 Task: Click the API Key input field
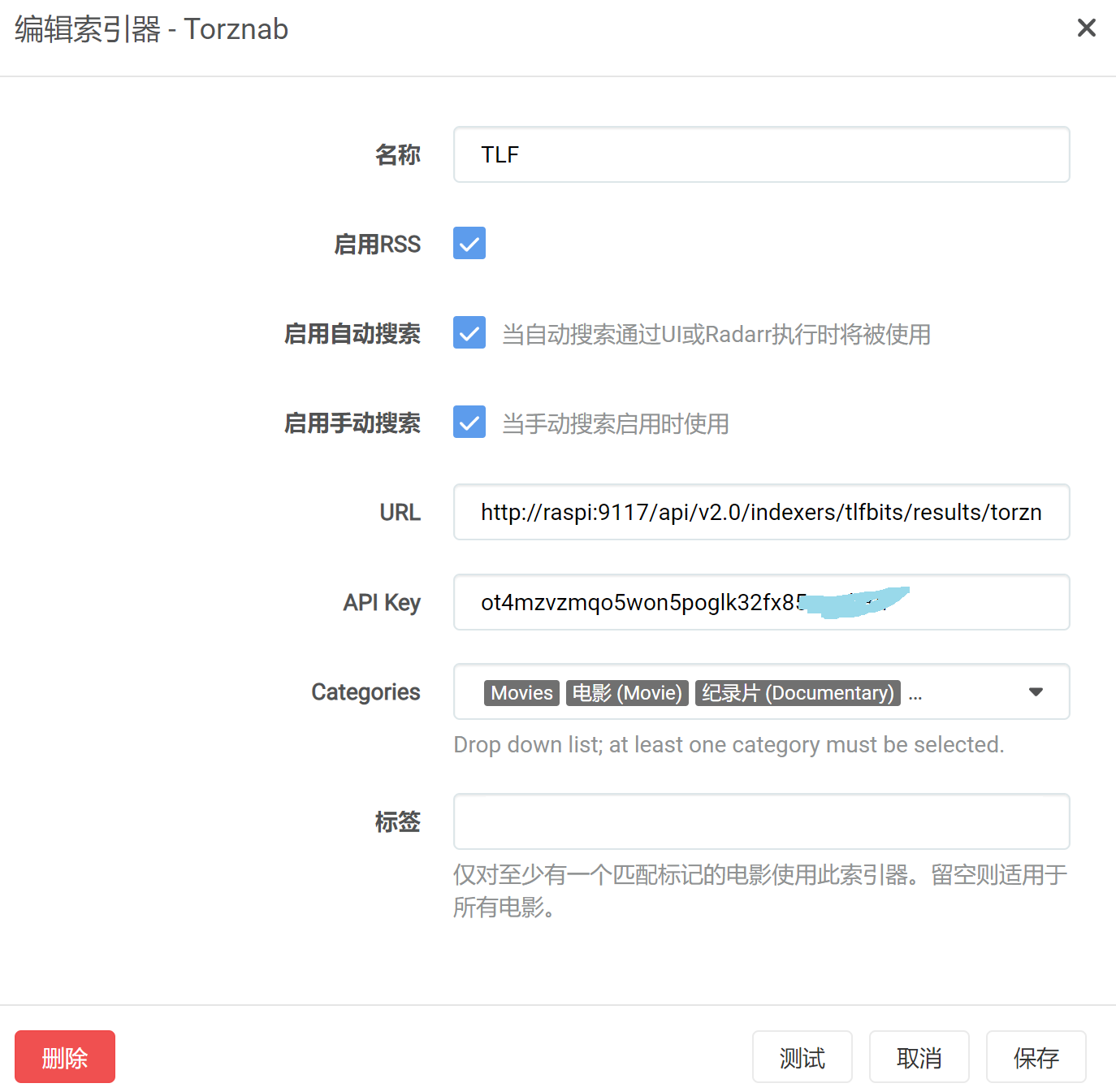pyautogui.click(x=761, y=602)
